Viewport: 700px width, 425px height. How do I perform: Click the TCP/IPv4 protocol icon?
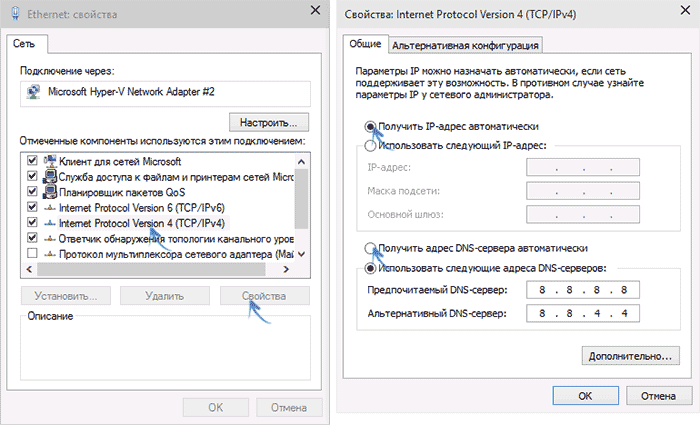50,223
